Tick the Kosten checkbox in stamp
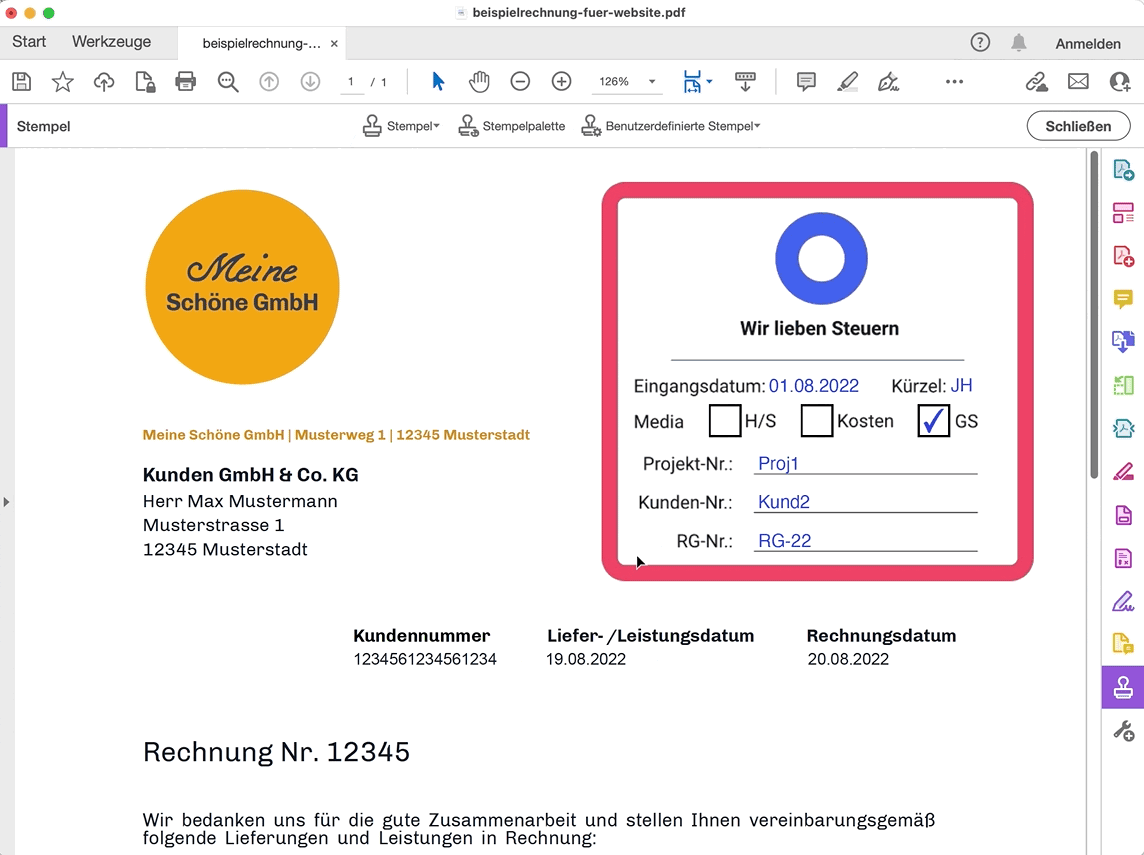 [x=817, y=421]
